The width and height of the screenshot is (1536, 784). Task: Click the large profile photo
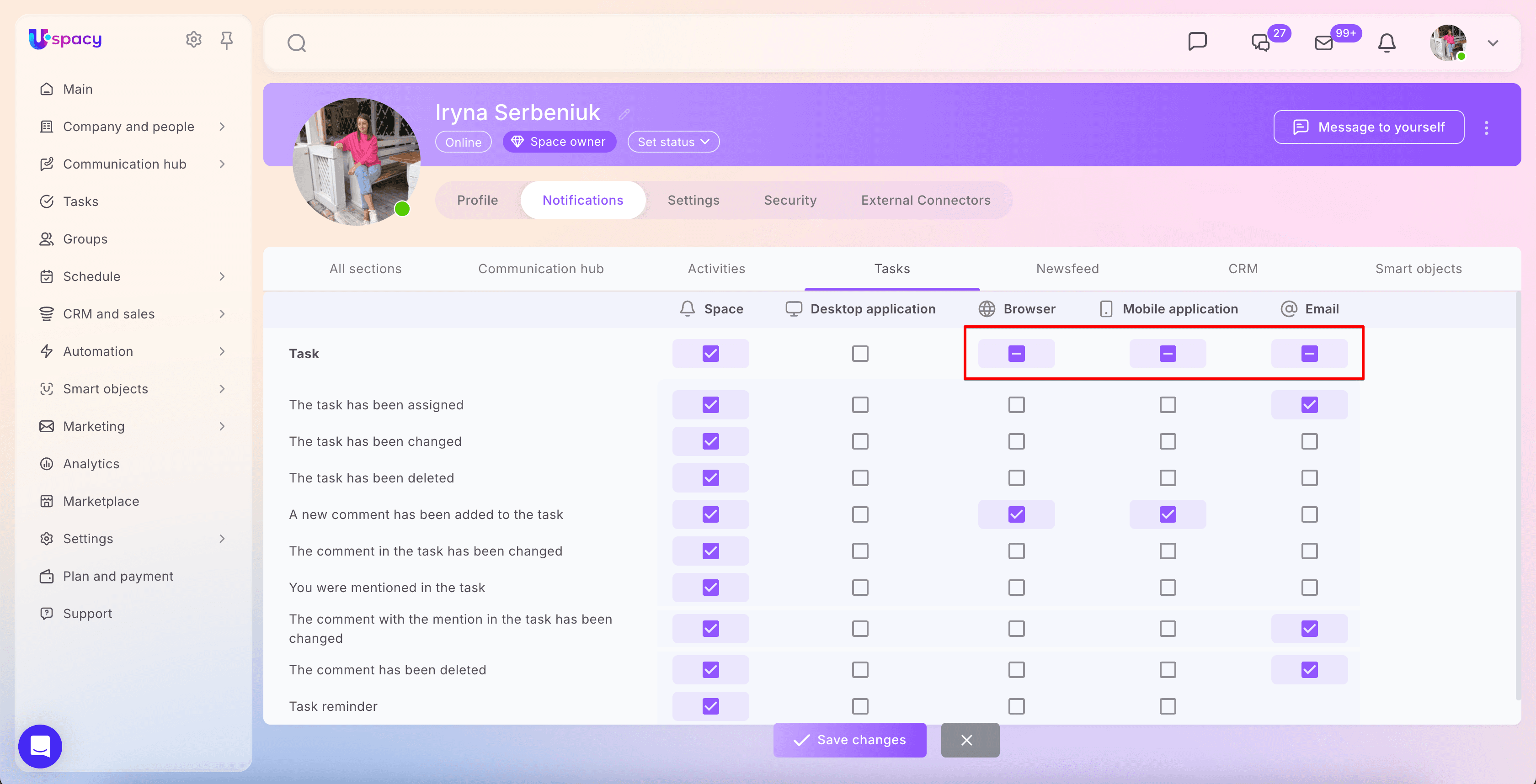(x=357, y=161)
